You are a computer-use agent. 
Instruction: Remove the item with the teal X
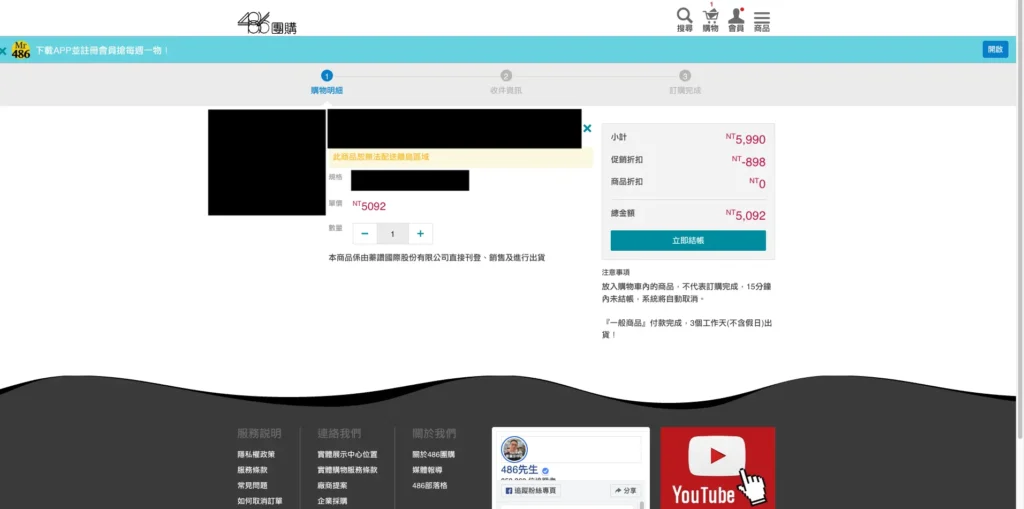tap(587, 128)
